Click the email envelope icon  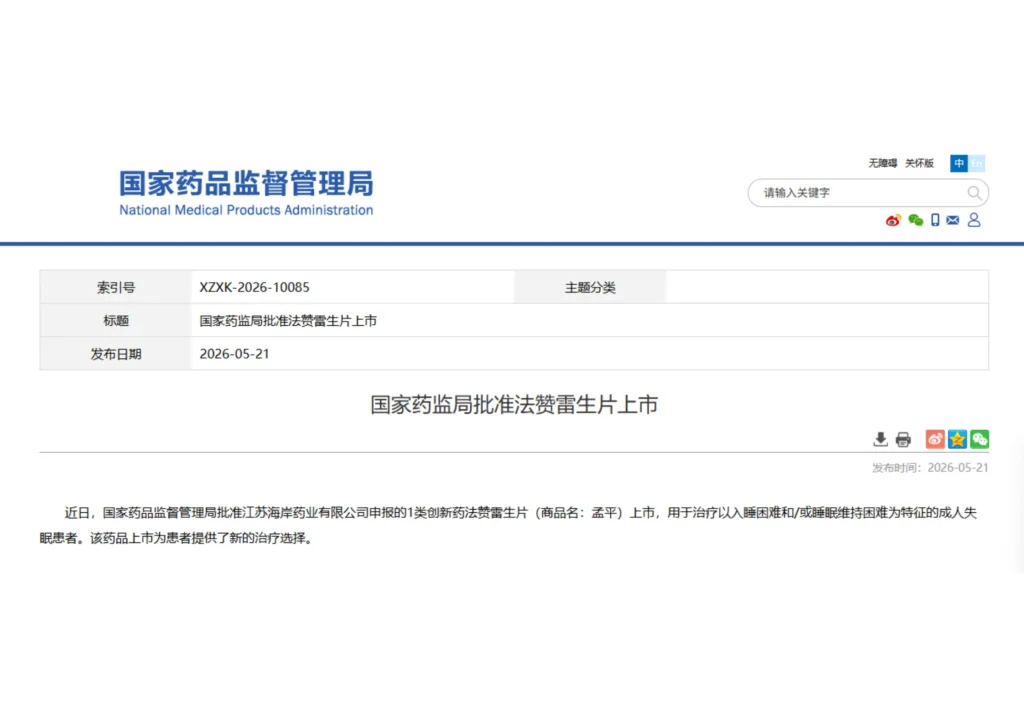point(953,220)
